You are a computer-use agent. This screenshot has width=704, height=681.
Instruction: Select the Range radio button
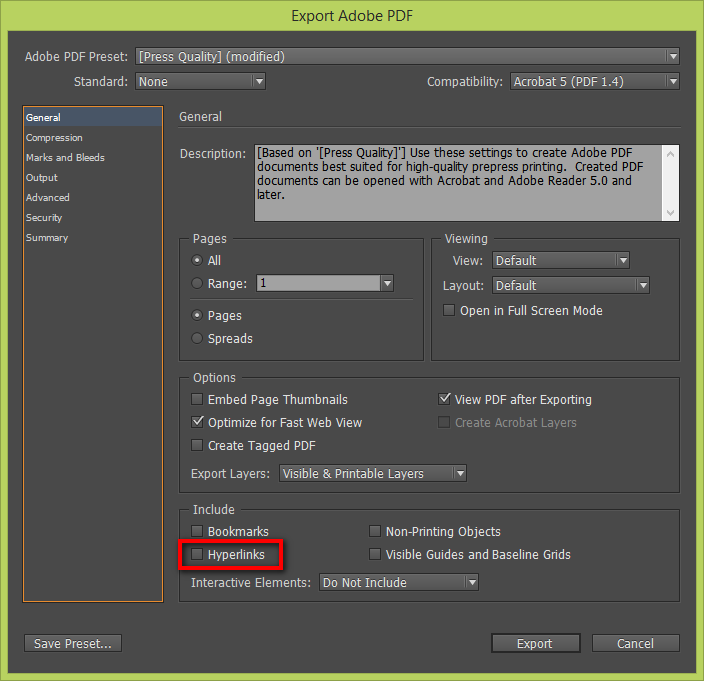pos(197,284)
